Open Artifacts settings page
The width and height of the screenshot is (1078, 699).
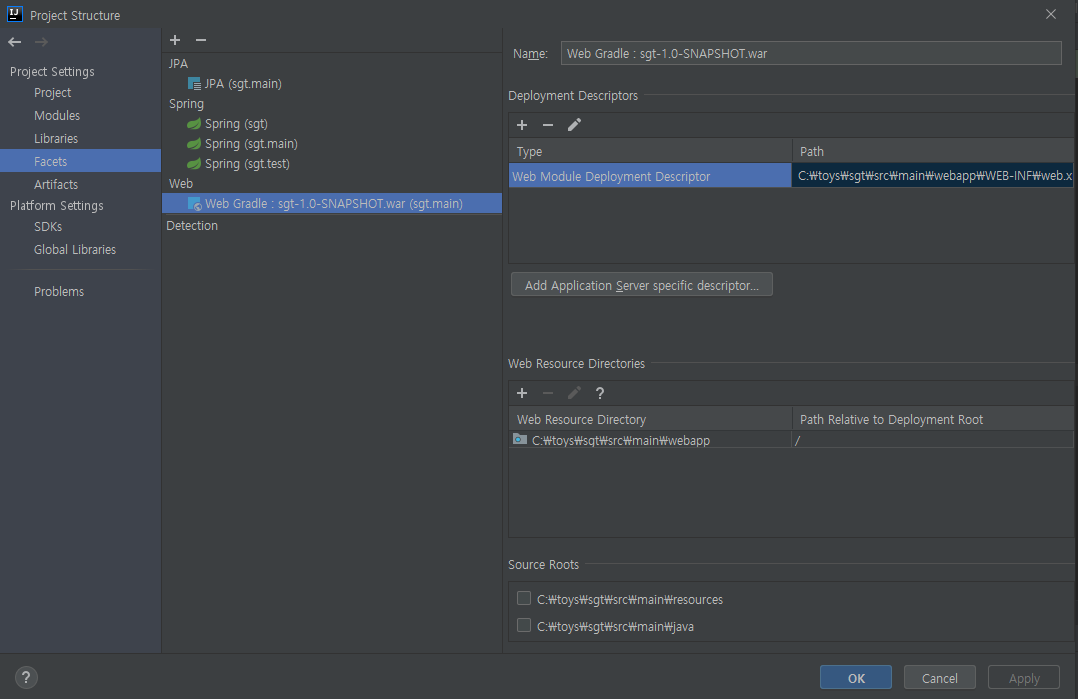[x=56, y=184]
